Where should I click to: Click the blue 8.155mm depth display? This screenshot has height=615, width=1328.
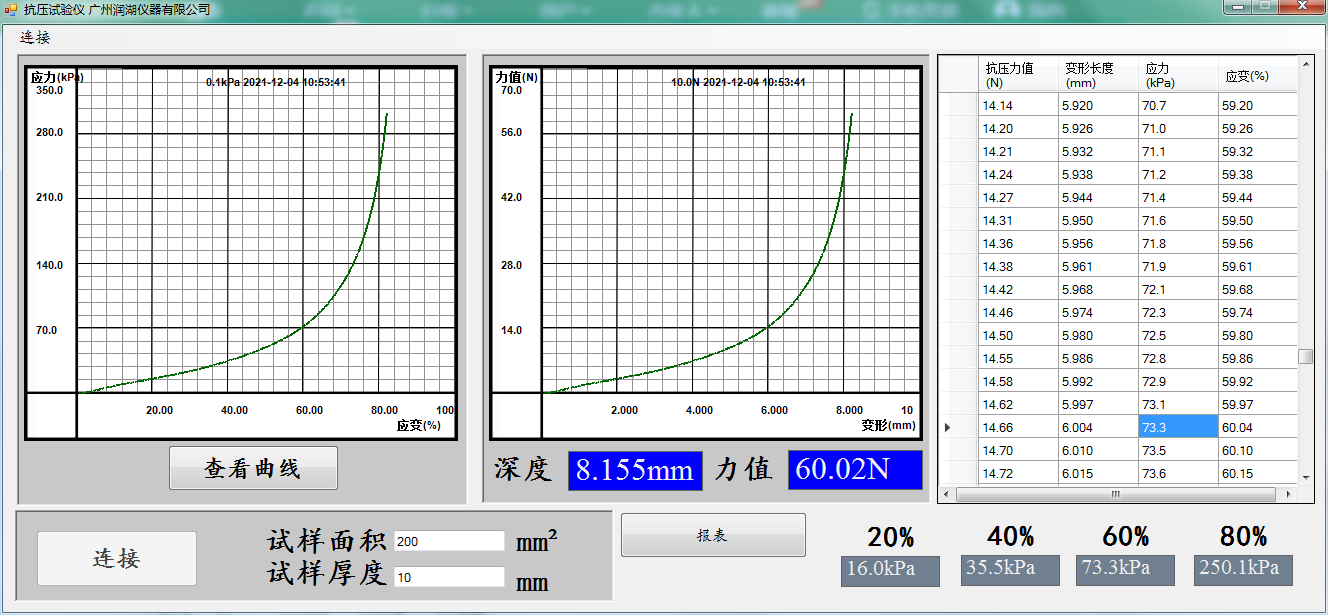635,471
